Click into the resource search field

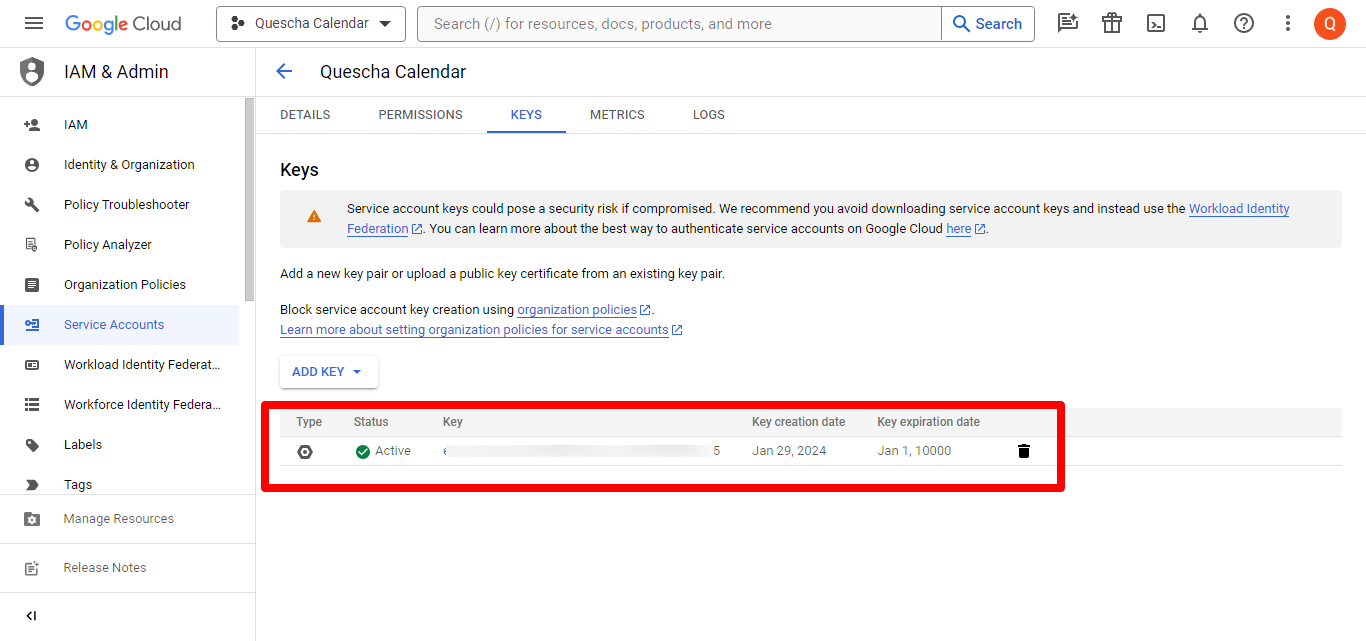(680, 24)
